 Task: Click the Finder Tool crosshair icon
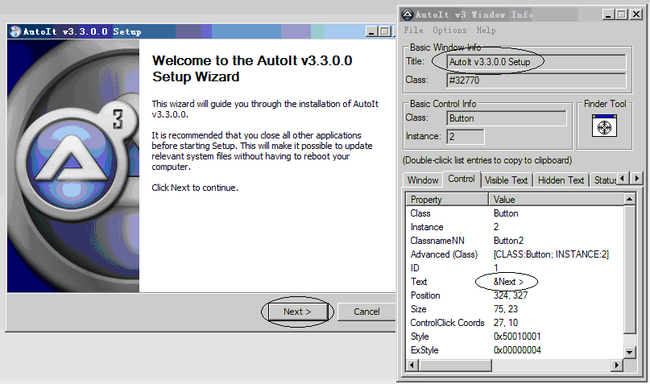[x=604, y=126]
